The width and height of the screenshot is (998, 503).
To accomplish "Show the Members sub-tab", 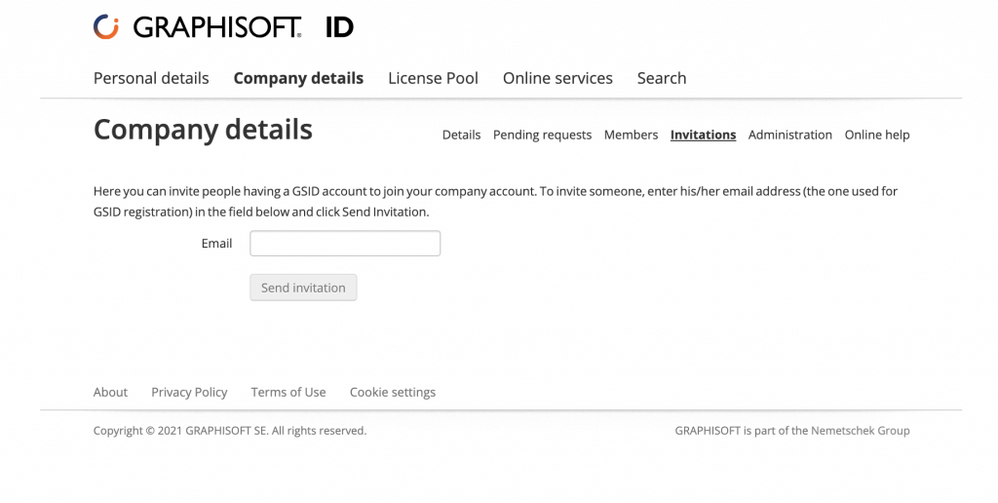I will (x=631, y=135).
